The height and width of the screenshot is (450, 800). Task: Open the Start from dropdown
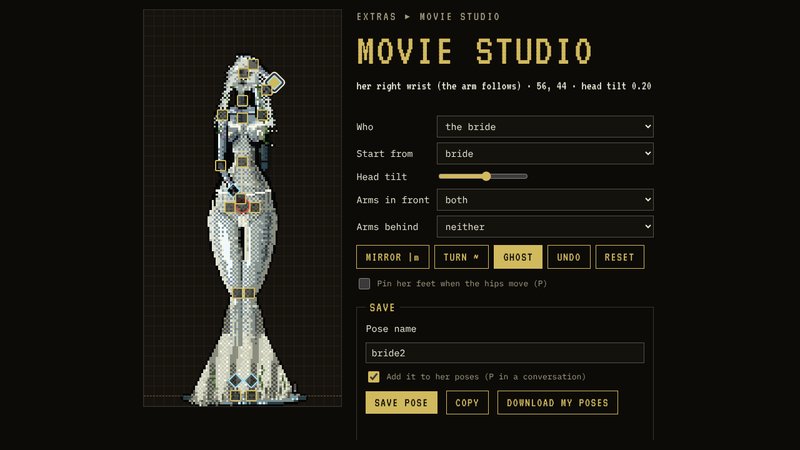545,154
